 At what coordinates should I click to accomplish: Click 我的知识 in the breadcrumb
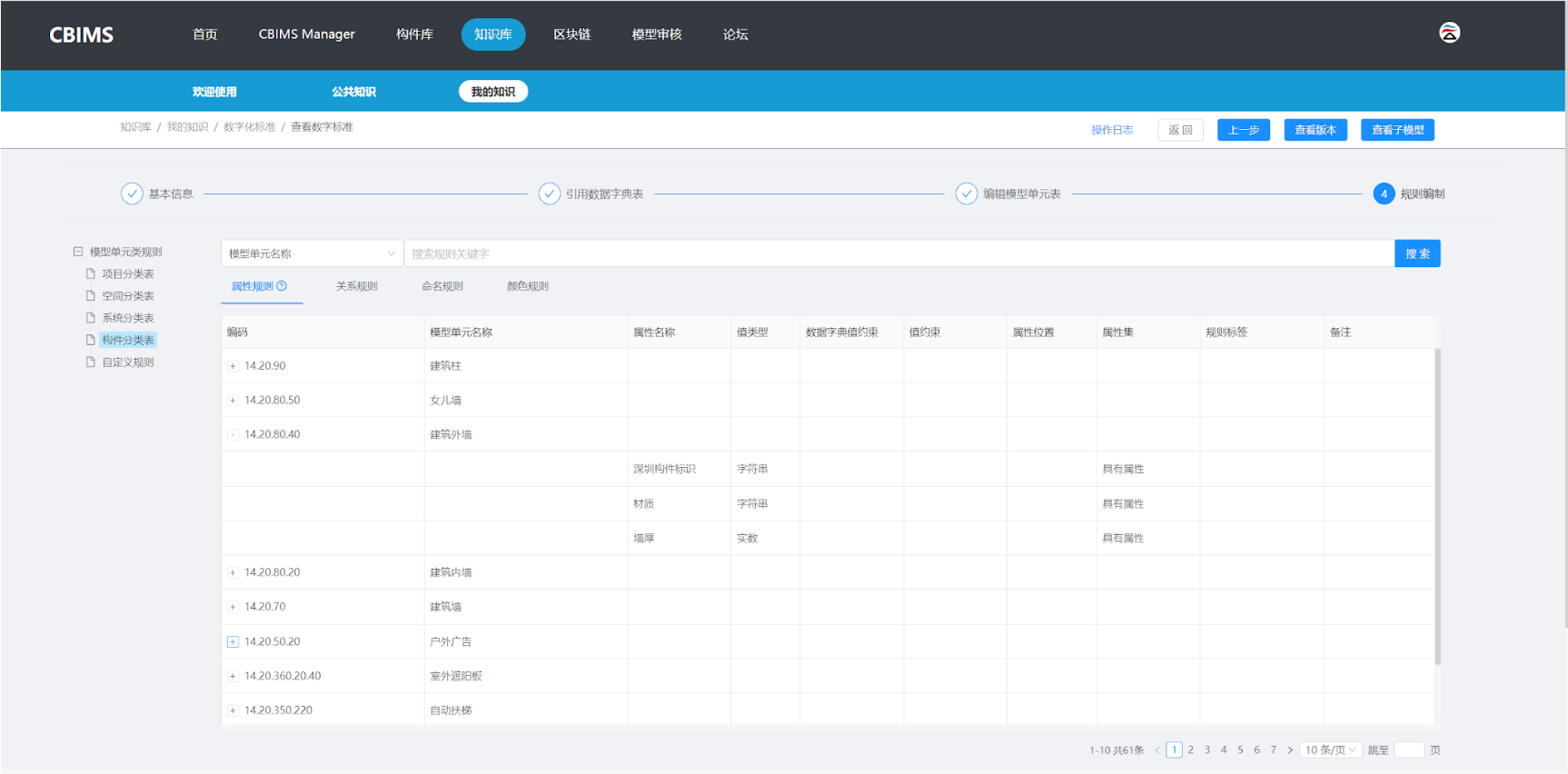point(187,127)
